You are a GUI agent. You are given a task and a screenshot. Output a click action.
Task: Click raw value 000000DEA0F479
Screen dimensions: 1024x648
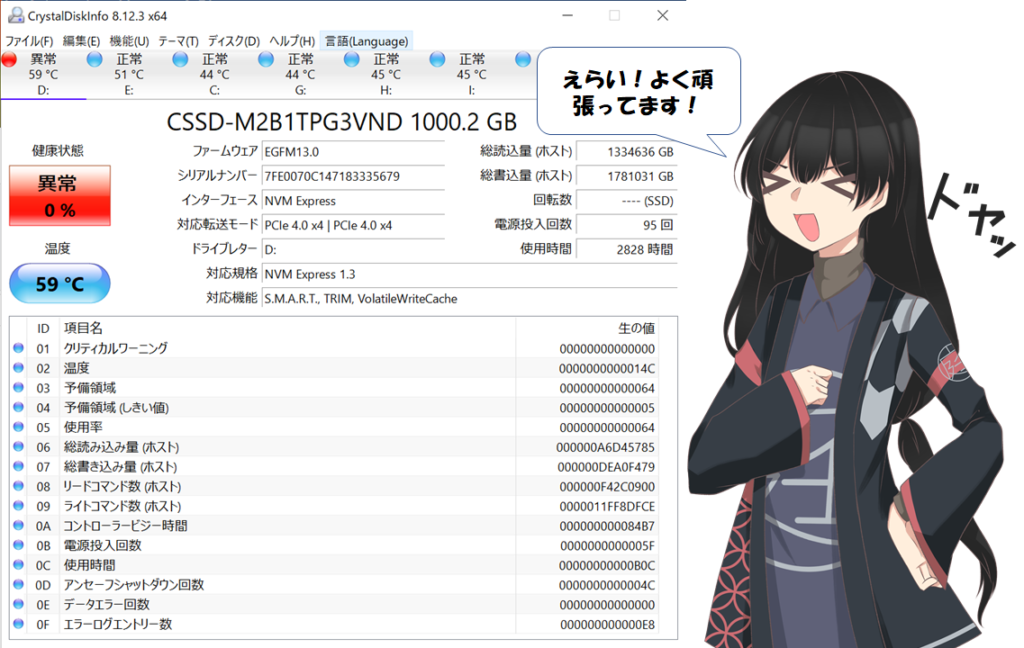(606, 467)
